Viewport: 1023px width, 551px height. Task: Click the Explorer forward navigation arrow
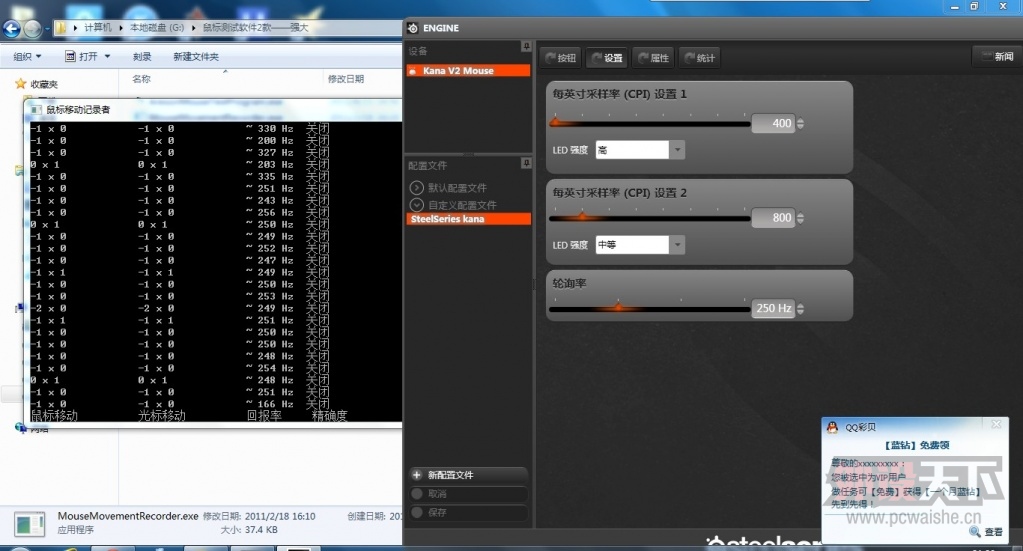pos(33,28)
